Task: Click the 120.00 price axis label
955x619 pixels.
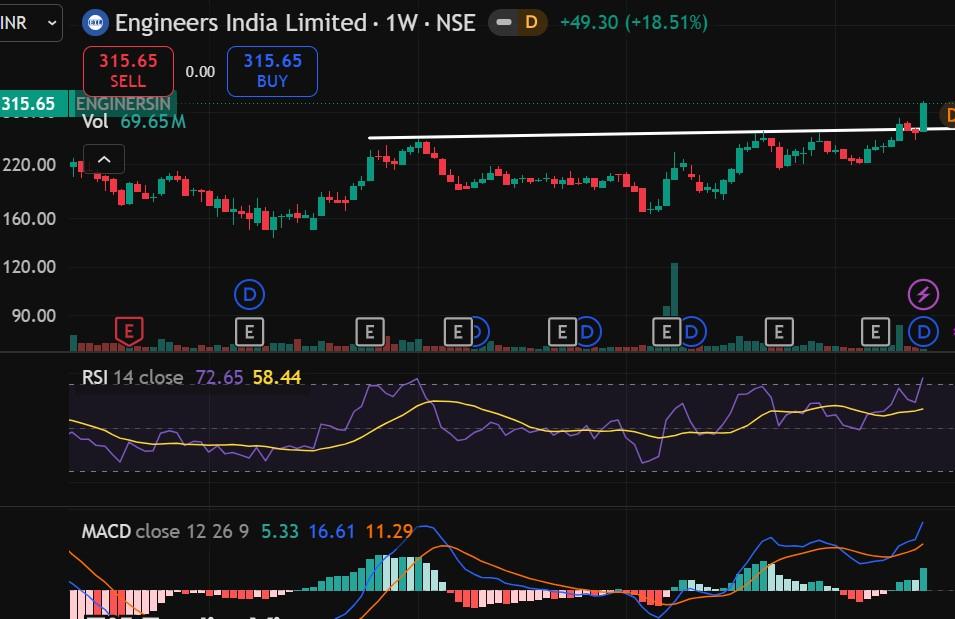Action: pos(29,267)
